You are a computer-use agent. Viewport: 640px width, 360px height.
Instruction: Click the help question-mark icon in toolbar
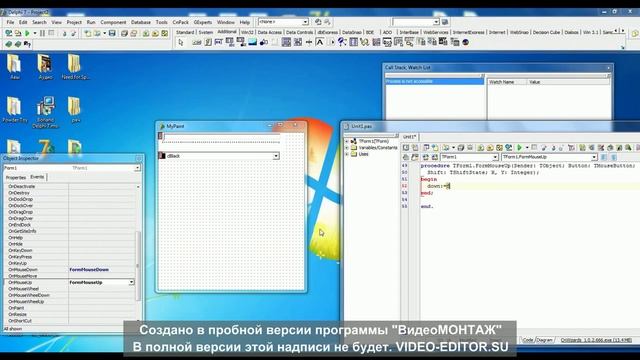tap(27, 44)
